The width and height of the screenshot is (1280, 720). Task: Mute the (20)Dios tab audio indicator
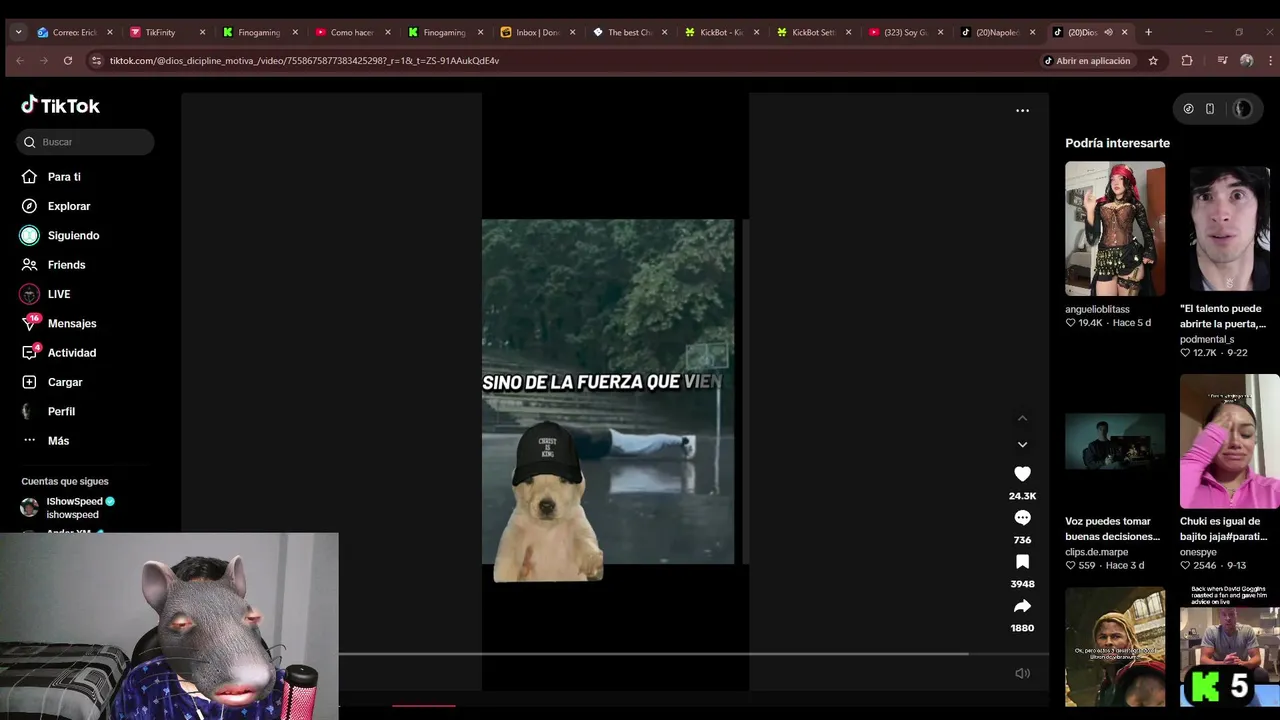(x=1108, y=32)
